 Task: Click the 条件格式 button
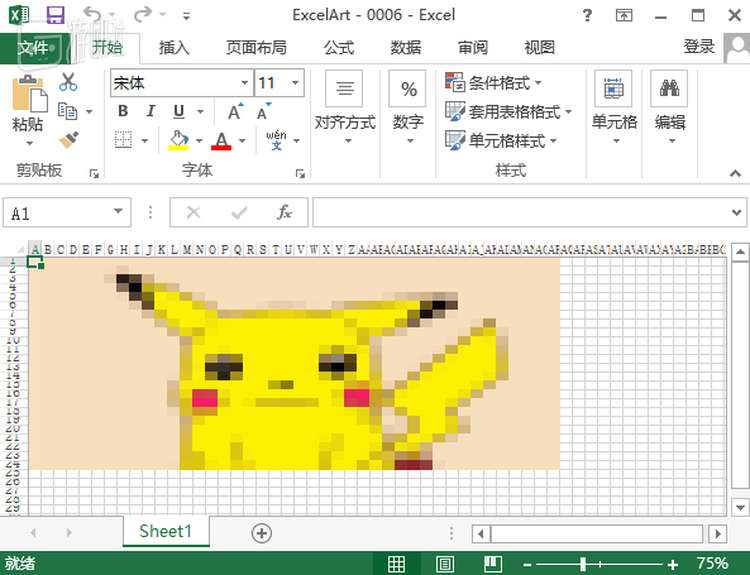click(495, 83)
